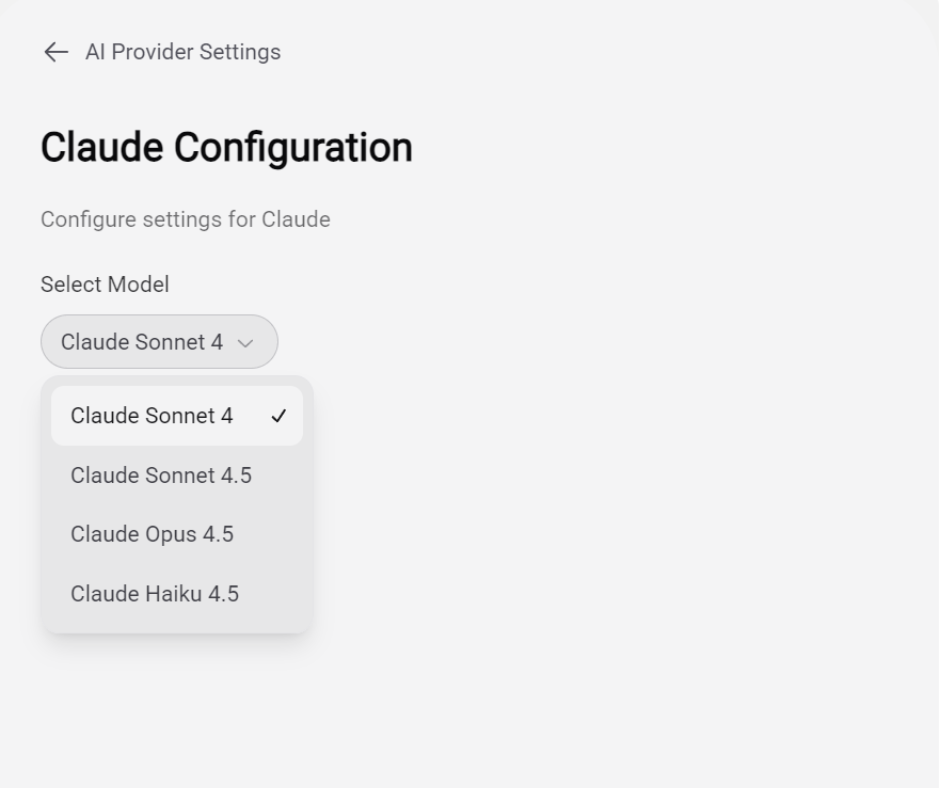
Task: Select the highlighted Claude Sonnet 4 option
Action: 152,416
